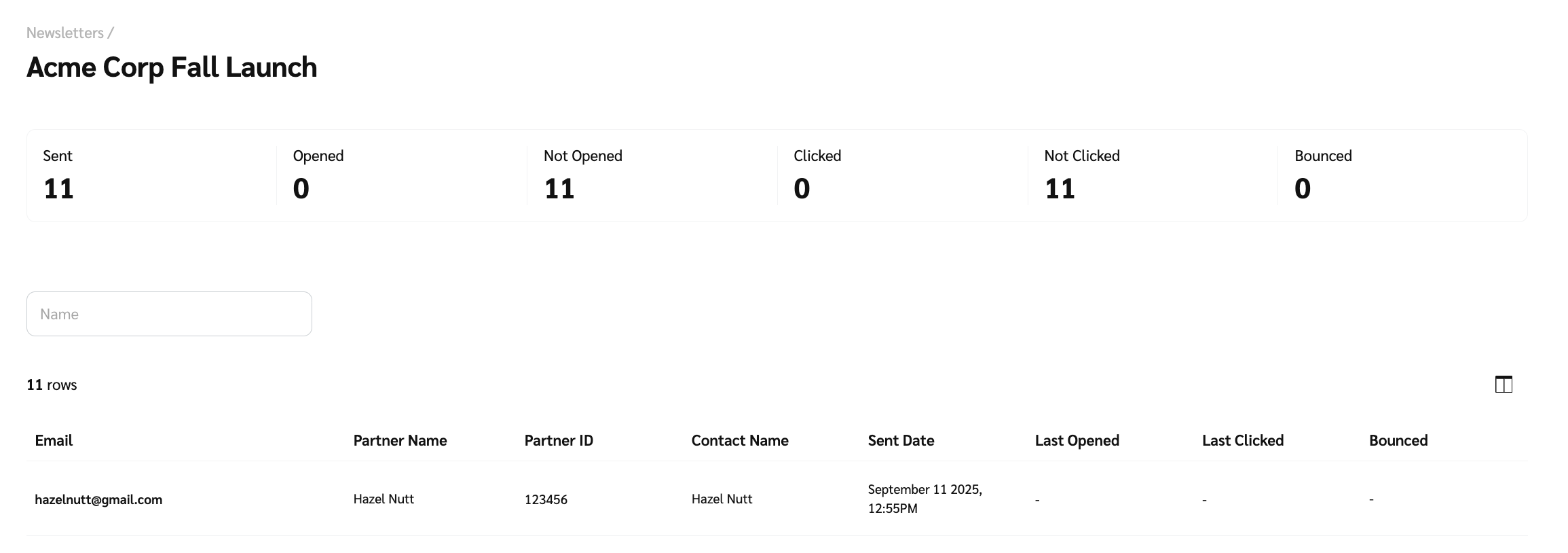Sort by Bounced table column header
1568x553 pixels.
[1398, 440]
